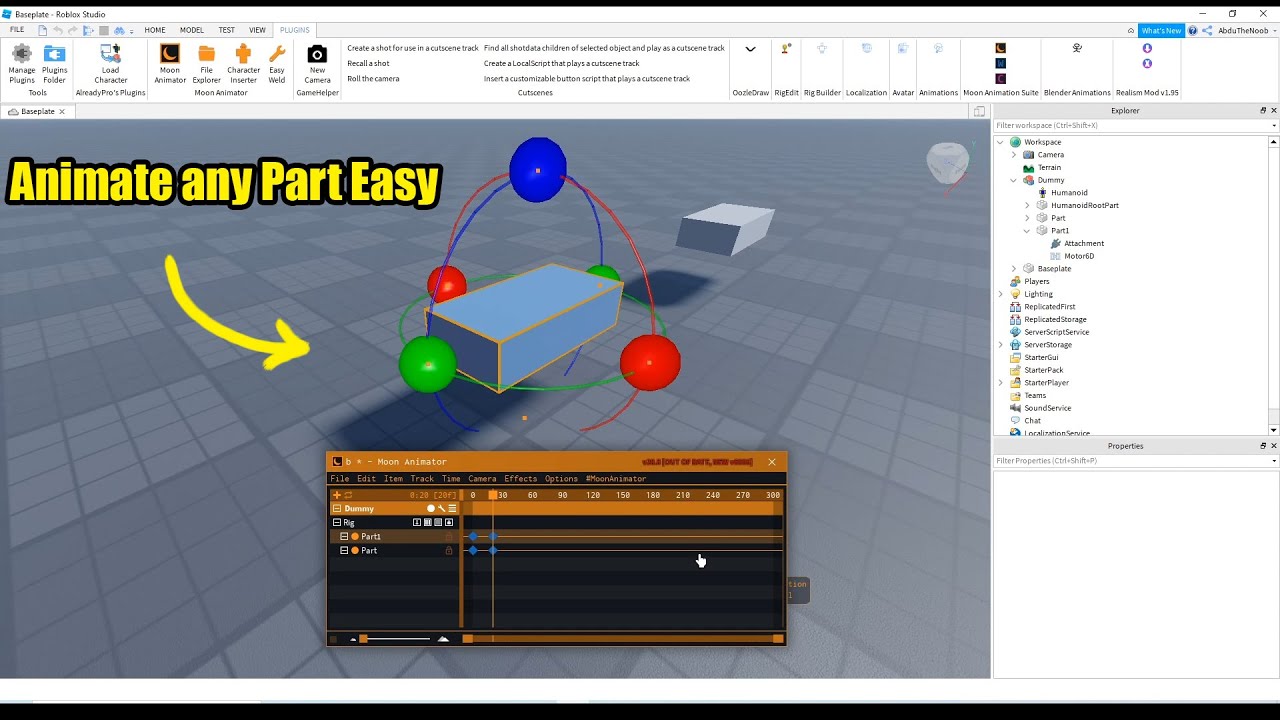Viewport: 1280px width, 720px height.
Task: Toggle the first Rig display option icon
Action: [417, 523]
